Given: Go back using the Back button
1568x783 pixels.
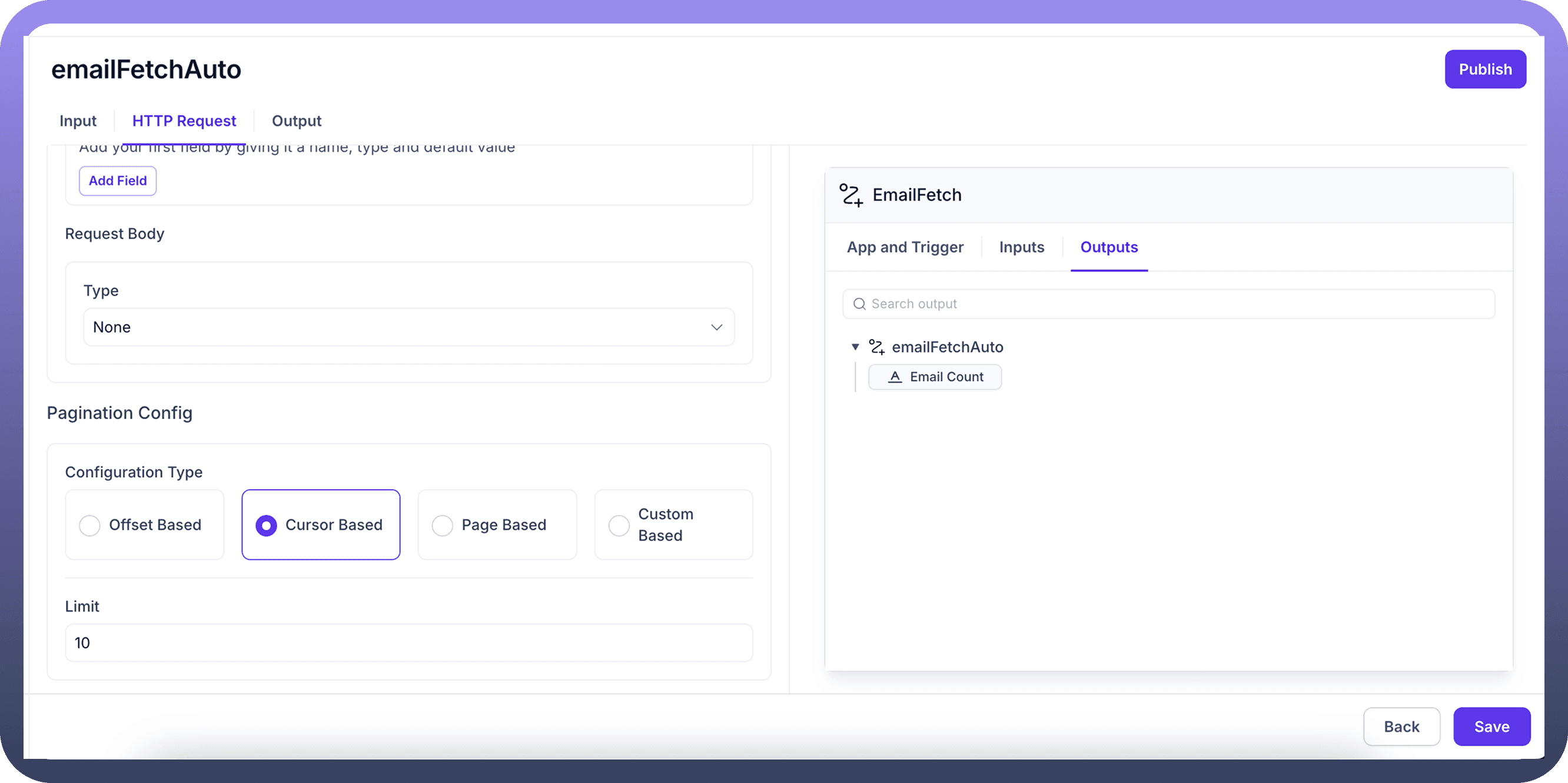Looking at the screenshot, I should (1401, 726).
